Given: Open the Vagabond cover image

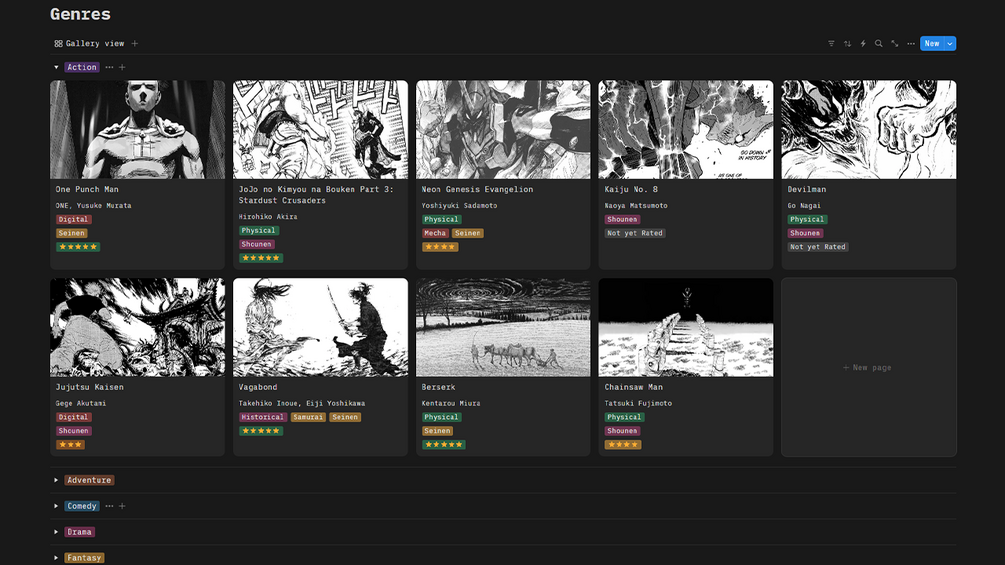Looking at the screenshot, I should [x=320, y=327].
